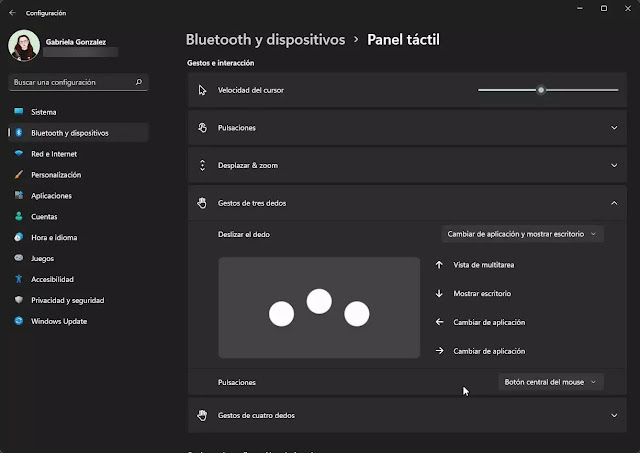Open Hora e idioma settings

click(78, 238)
